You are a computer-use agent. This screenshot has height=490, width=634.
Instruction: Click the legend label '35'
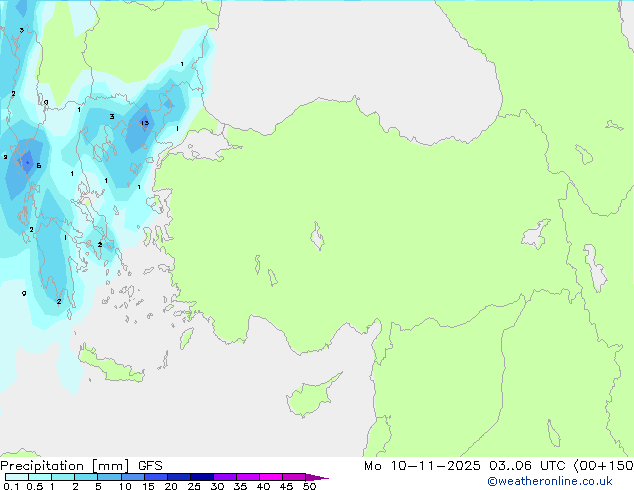240,486
